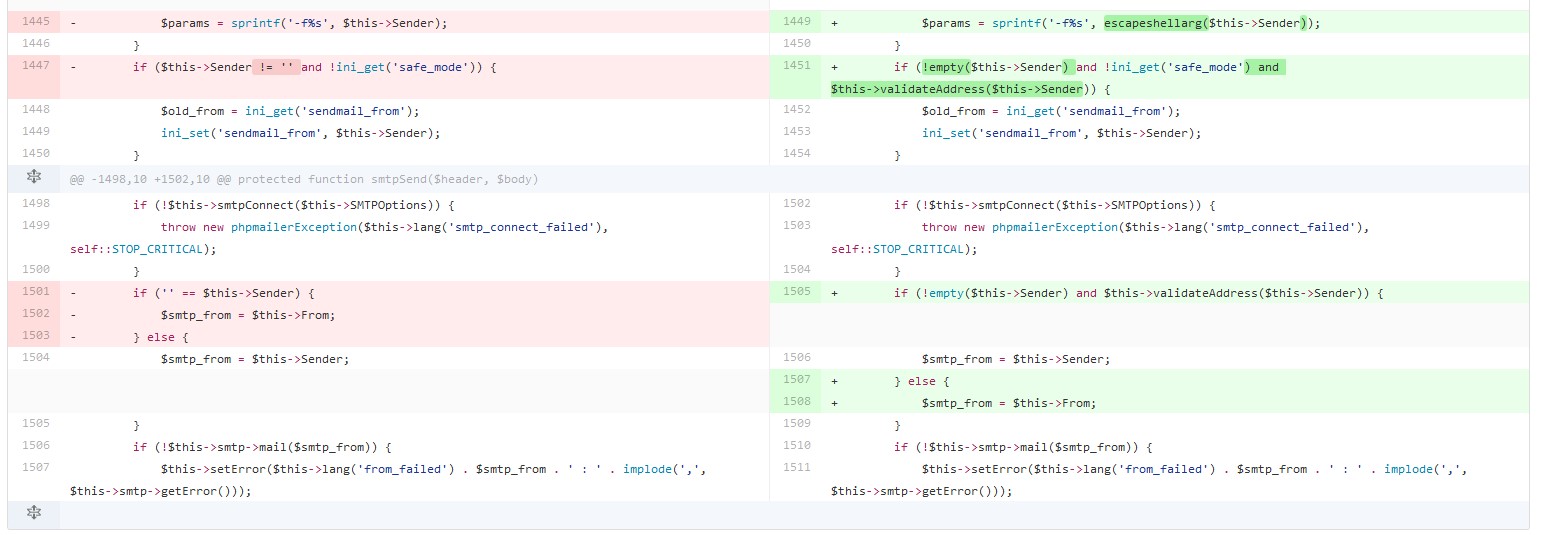Image resolution: width=1542 pixels, height=535 pixels.
Task: Click '$smtp_from = $this->Sender;' on old line 1504
Action: pyautogui.click(x=254, y=359)
